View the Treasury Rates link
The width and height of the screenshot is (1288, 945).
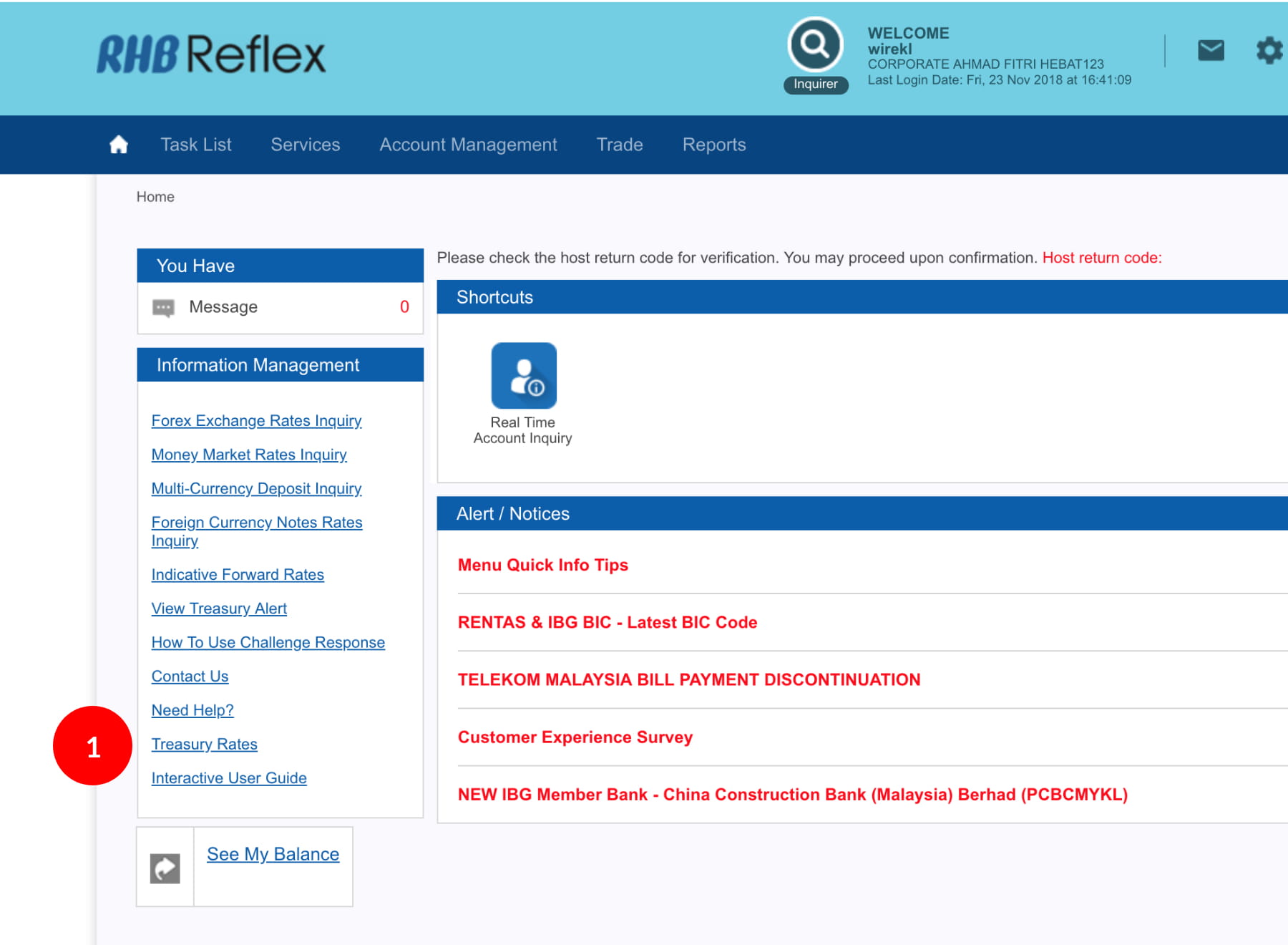(x=204, y=745)
